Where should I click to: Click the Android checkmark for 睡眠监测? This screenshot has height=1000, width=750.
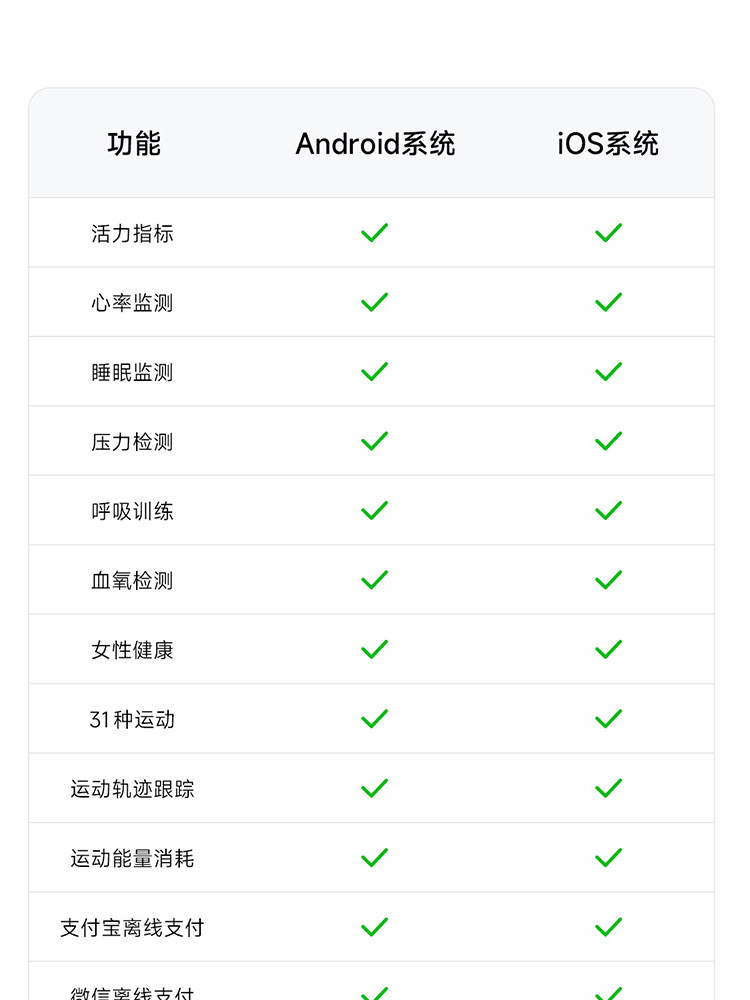pyautogui.click(x=374, y=372)
